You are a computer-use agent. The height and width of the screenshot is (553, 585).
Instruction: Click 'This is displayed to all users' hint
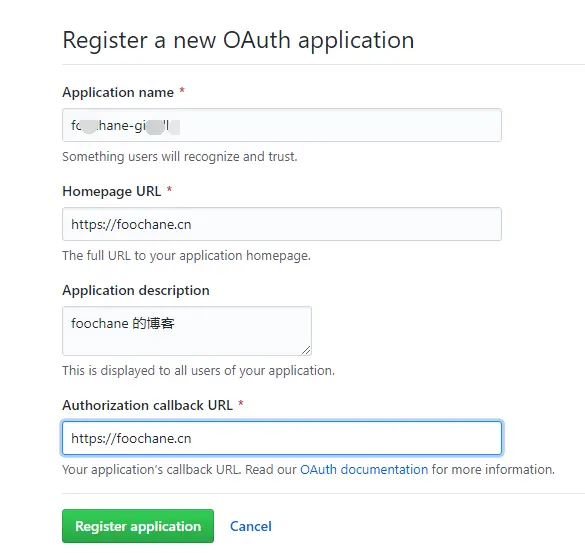[x=198, y=371]
